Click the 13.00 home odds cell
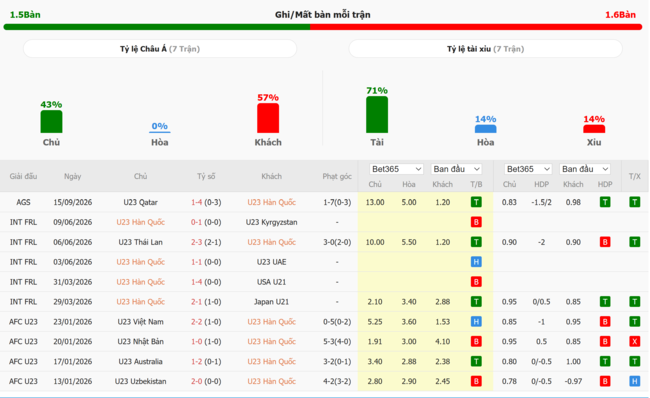 (x=375, y=202)
